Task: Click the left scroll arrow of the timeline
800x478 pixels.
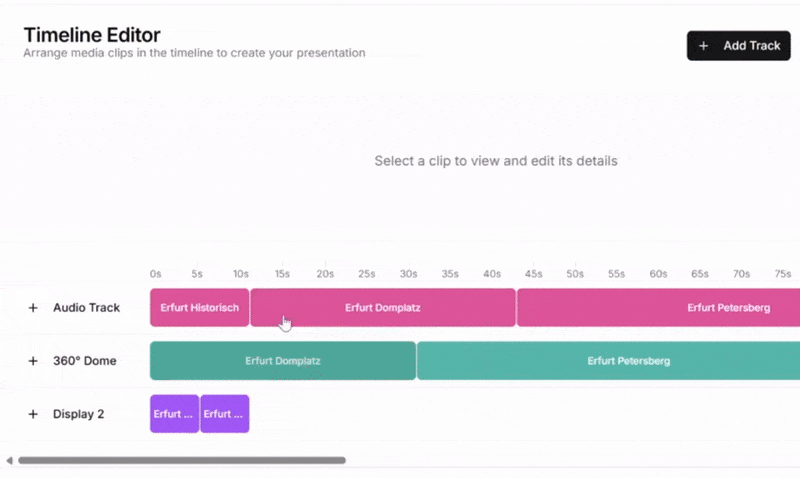Action: [9, 461]
